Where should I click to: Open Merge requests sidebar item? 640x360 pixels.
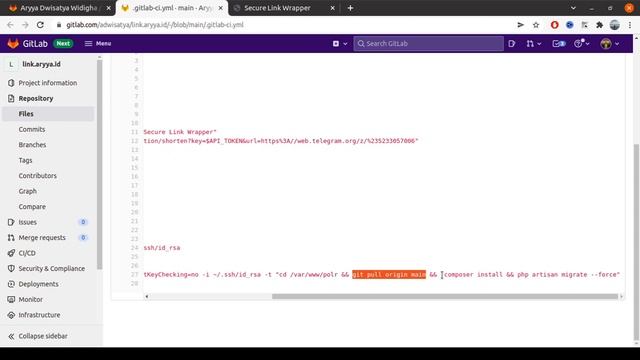42,238
